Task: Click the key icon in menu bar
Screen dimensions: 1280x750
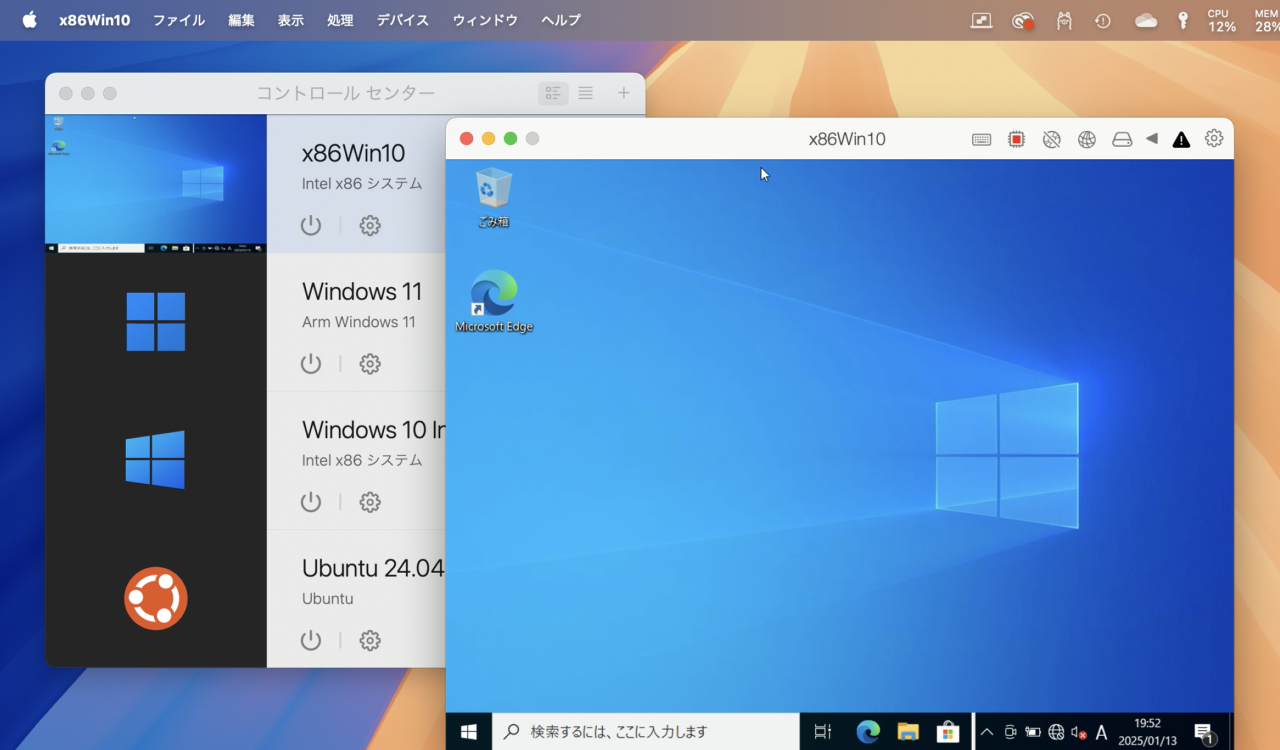Action: coord(1183,20)
